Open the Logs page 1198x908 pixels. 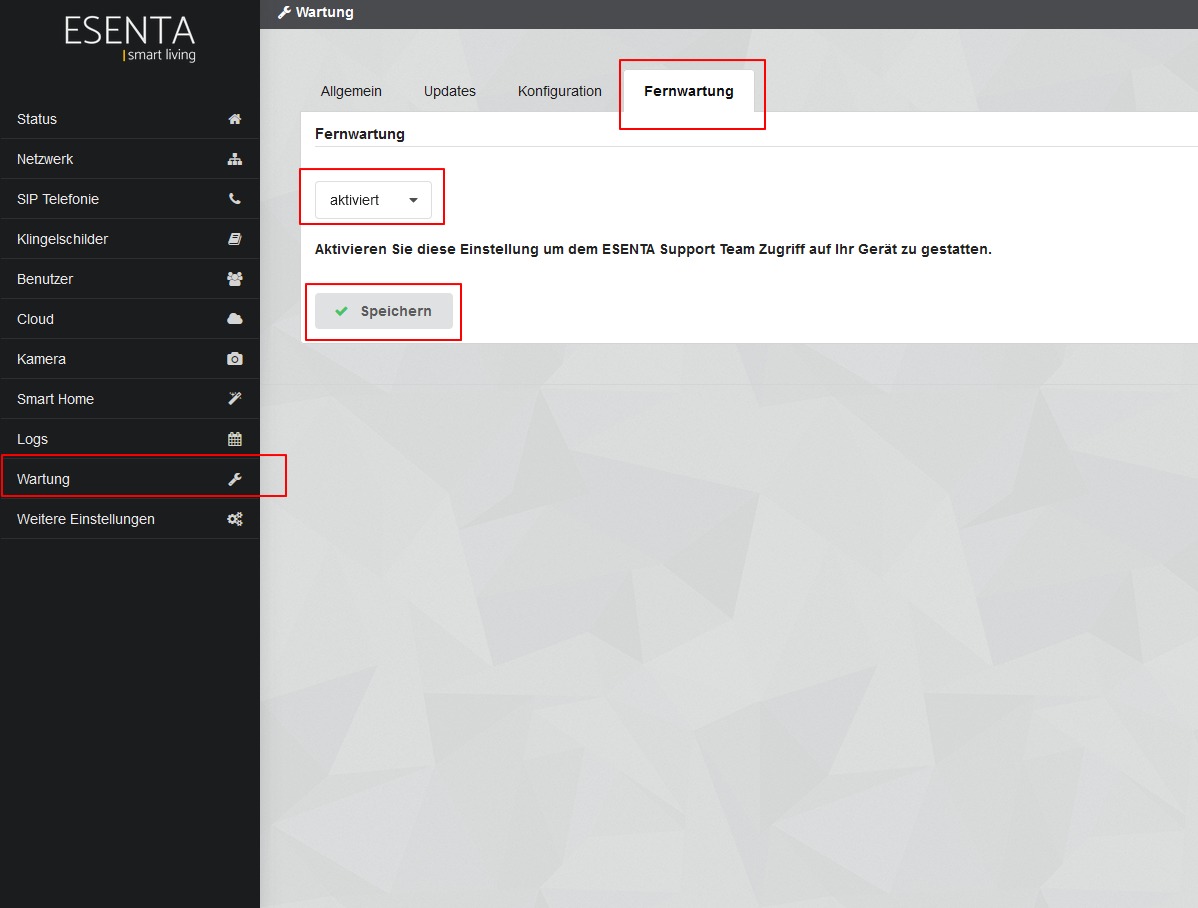(130, 439)
